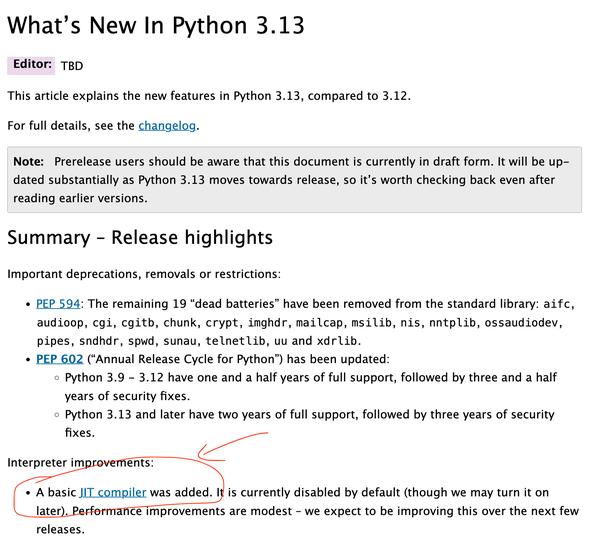Click the "TBD" editor value
Screen dimensions: 600x556
(x=72, y=66)
